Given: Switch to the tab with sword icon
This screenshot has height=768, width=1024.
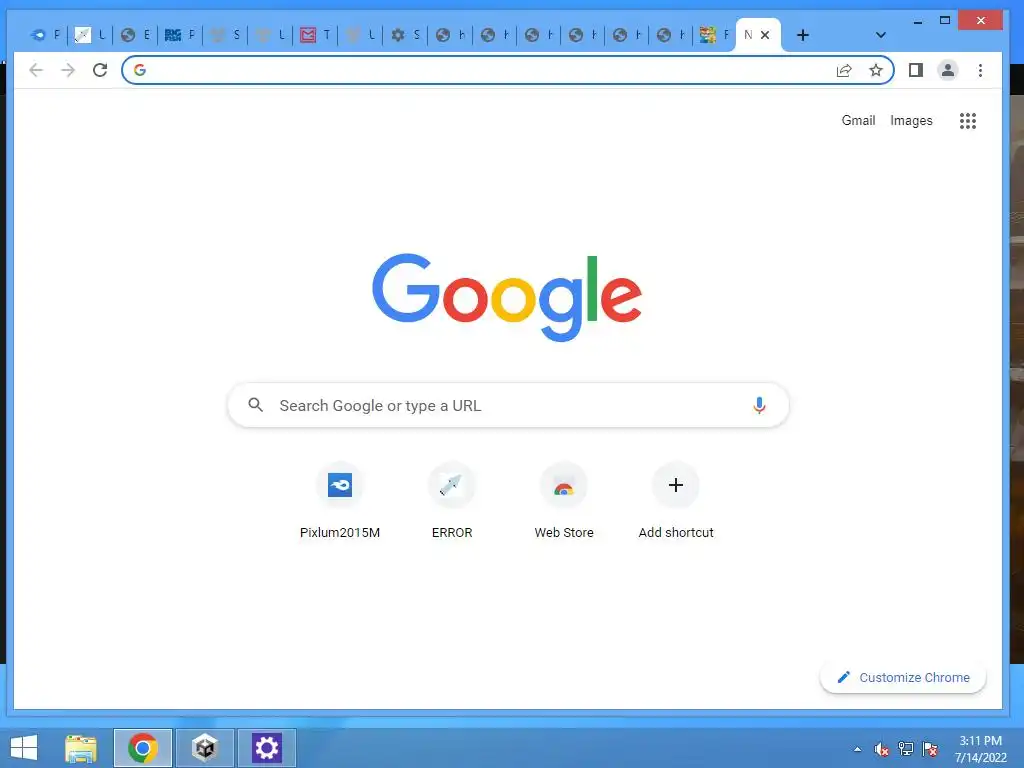Looking at the screenshot, I should pos(90,35).
